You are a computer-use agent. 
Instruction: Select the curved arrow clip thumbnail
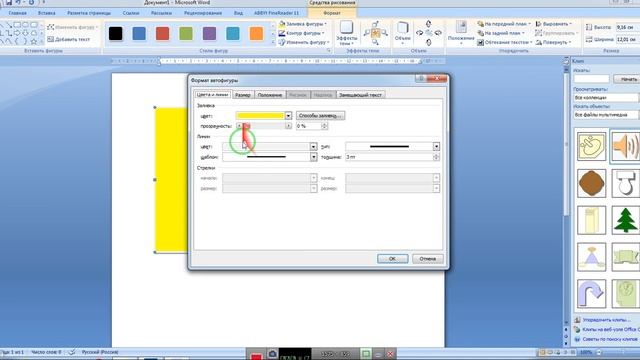[591, 293]
